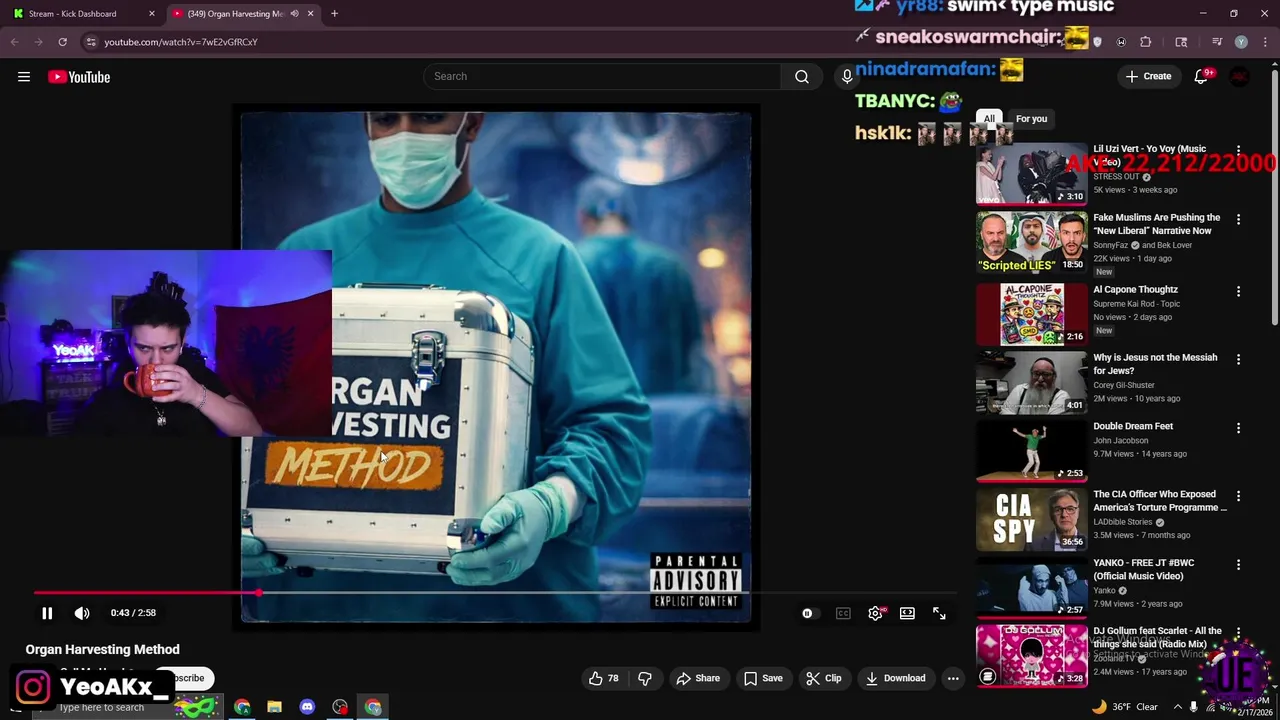Show hidden system tray icons
The image size is (1280, 720).
pyautogui.click(x=1176, y=707)
